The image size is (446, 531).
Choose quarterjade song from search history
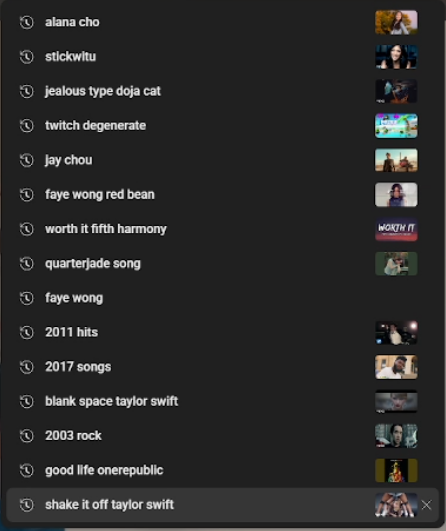point(222,264)
